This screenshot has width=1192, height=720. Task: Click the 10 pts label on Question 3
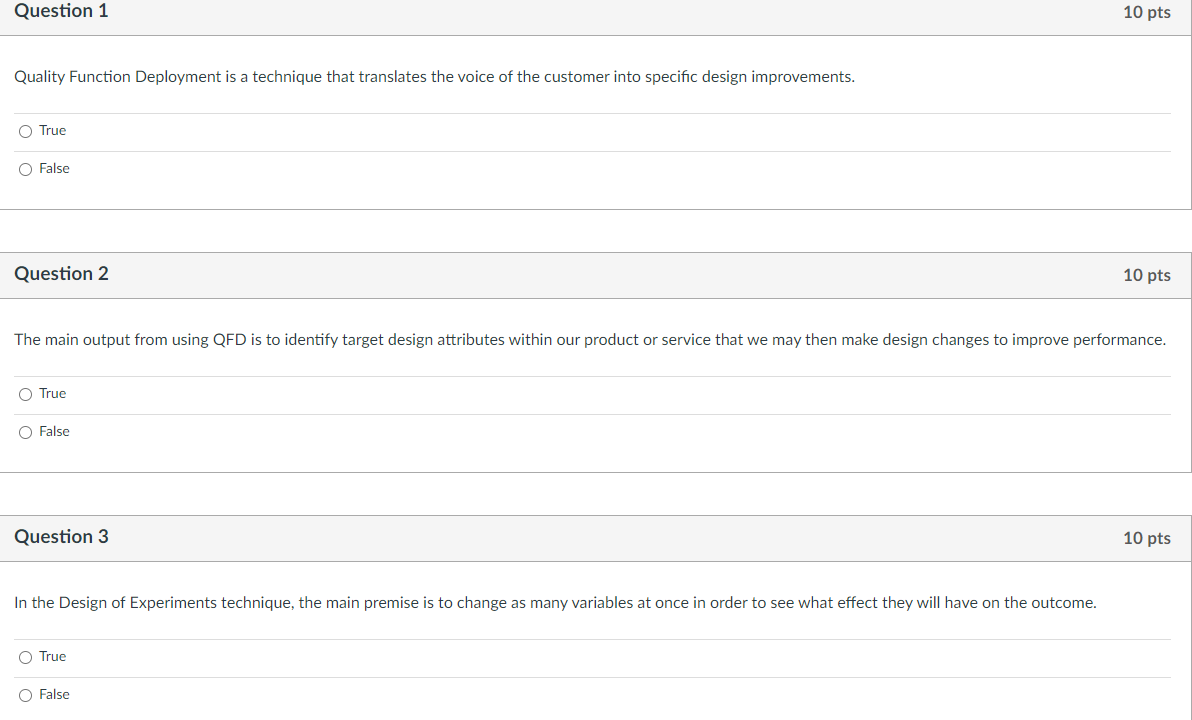coord(1147,538)
